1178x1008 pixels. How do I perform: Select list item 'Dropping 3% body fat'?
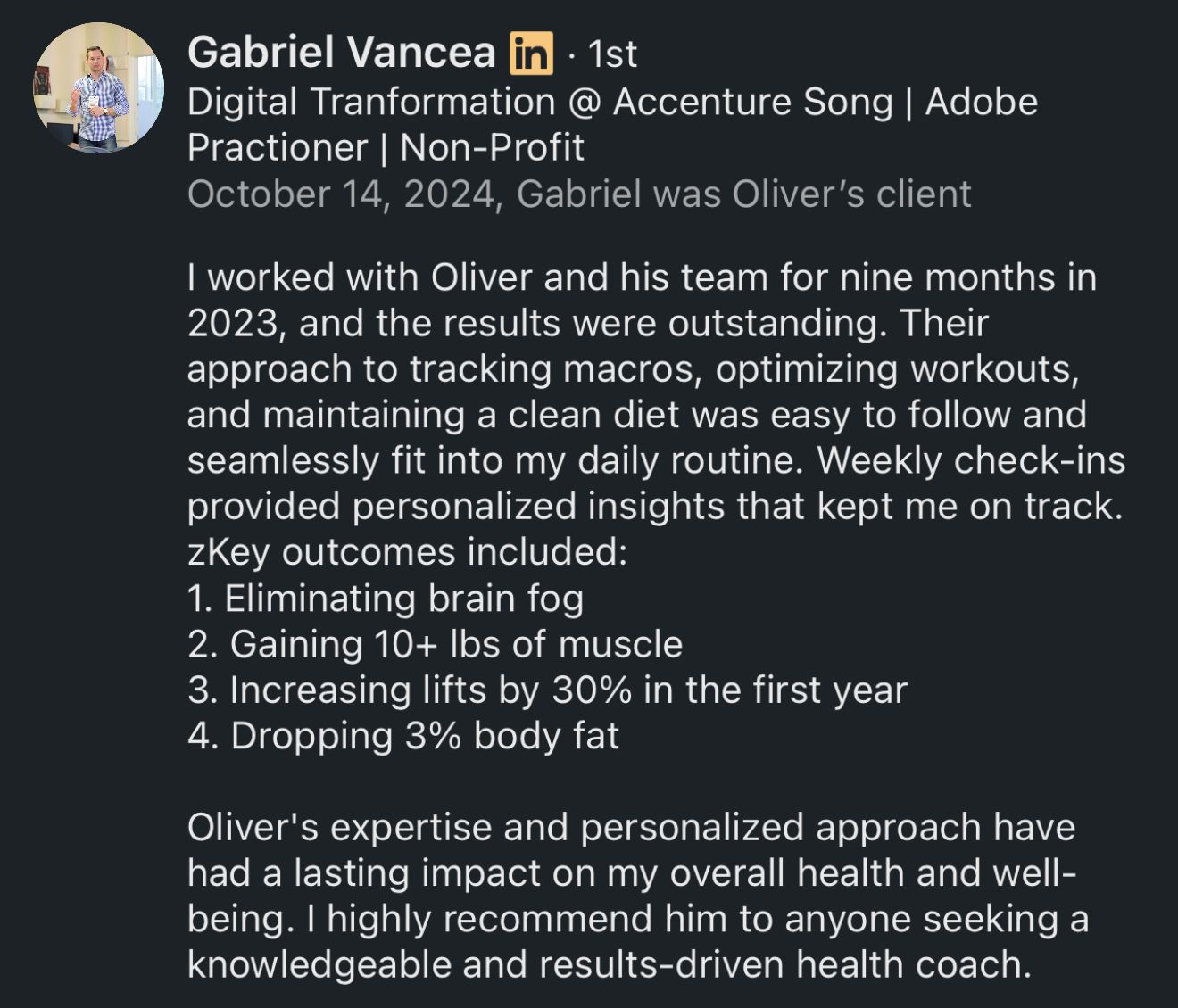(x=403, y=737)
